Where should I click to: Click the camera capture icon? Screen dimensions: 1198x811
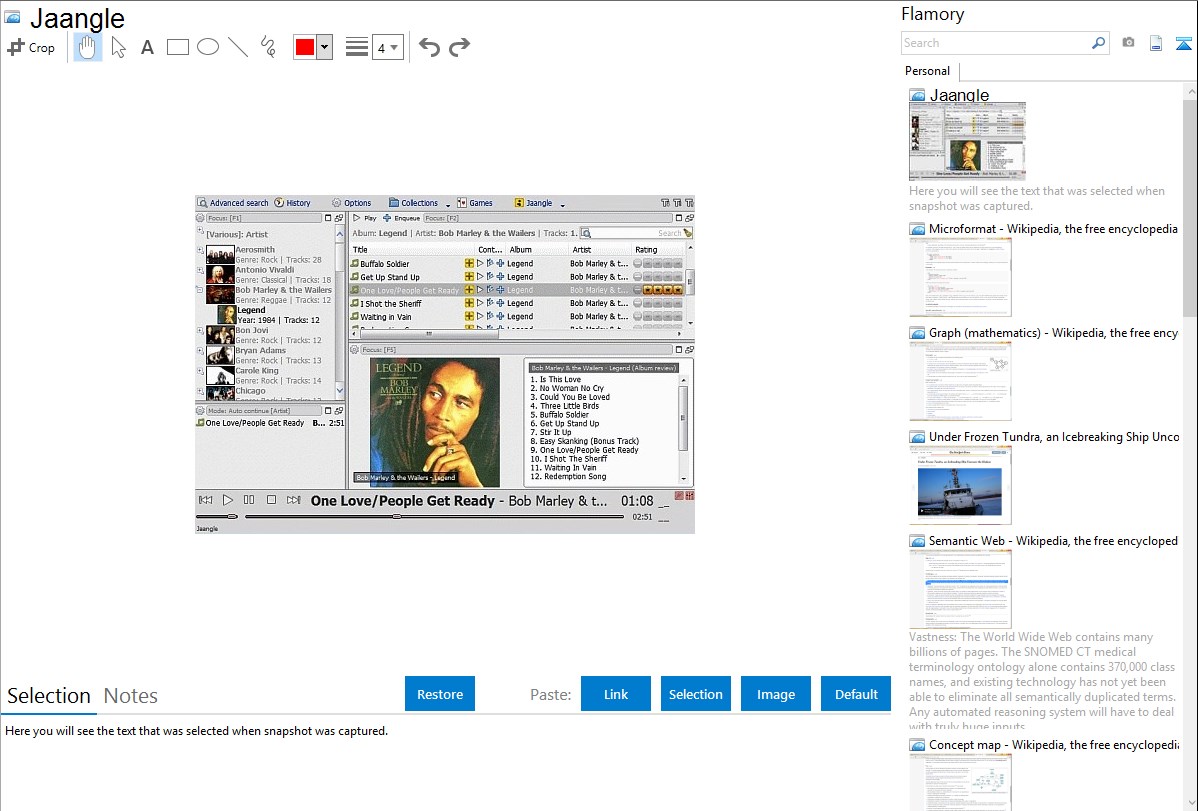tap(1128, 43)
